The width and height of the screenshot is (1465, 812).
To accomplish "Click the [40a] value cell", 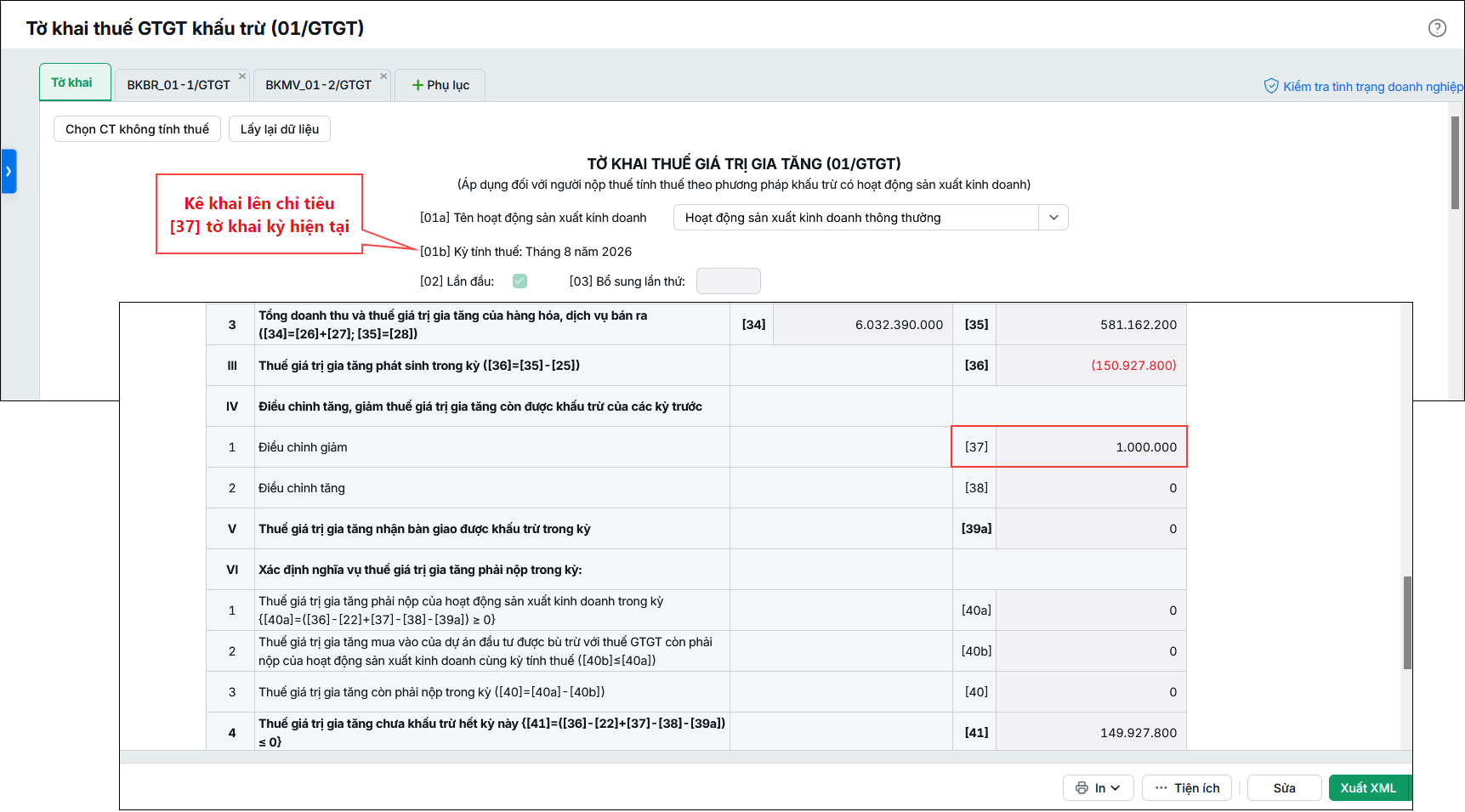I will (x=1091, y=610).
